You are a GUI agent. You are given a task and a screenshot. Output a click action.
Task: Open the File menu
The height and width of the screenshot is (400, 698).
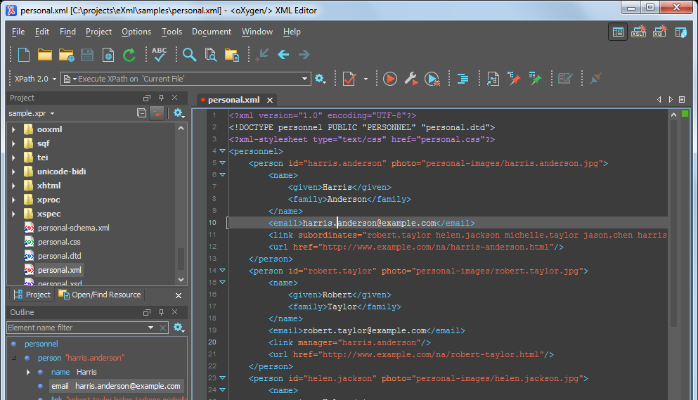[x=18, y=32]
